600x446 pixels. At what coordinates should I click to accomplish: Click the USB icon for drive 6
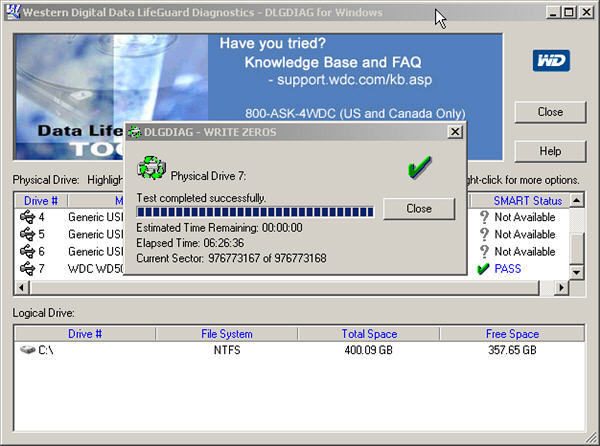(28, 251)
